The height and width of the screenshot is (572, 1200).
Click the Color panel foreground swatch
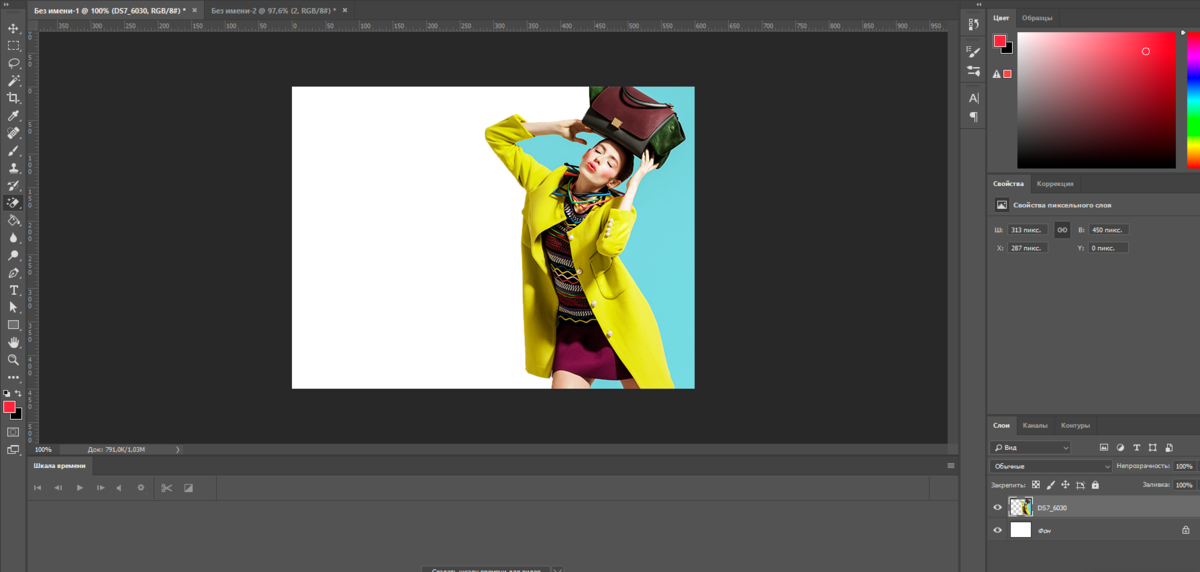click(x=999, y=41)
